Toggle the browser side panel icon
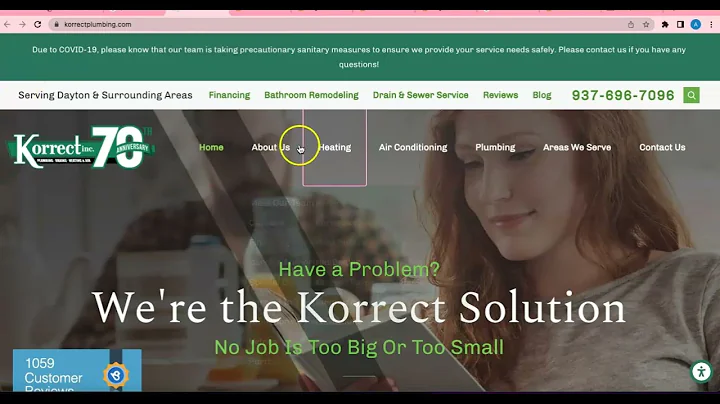 click(x=681, y=24)
